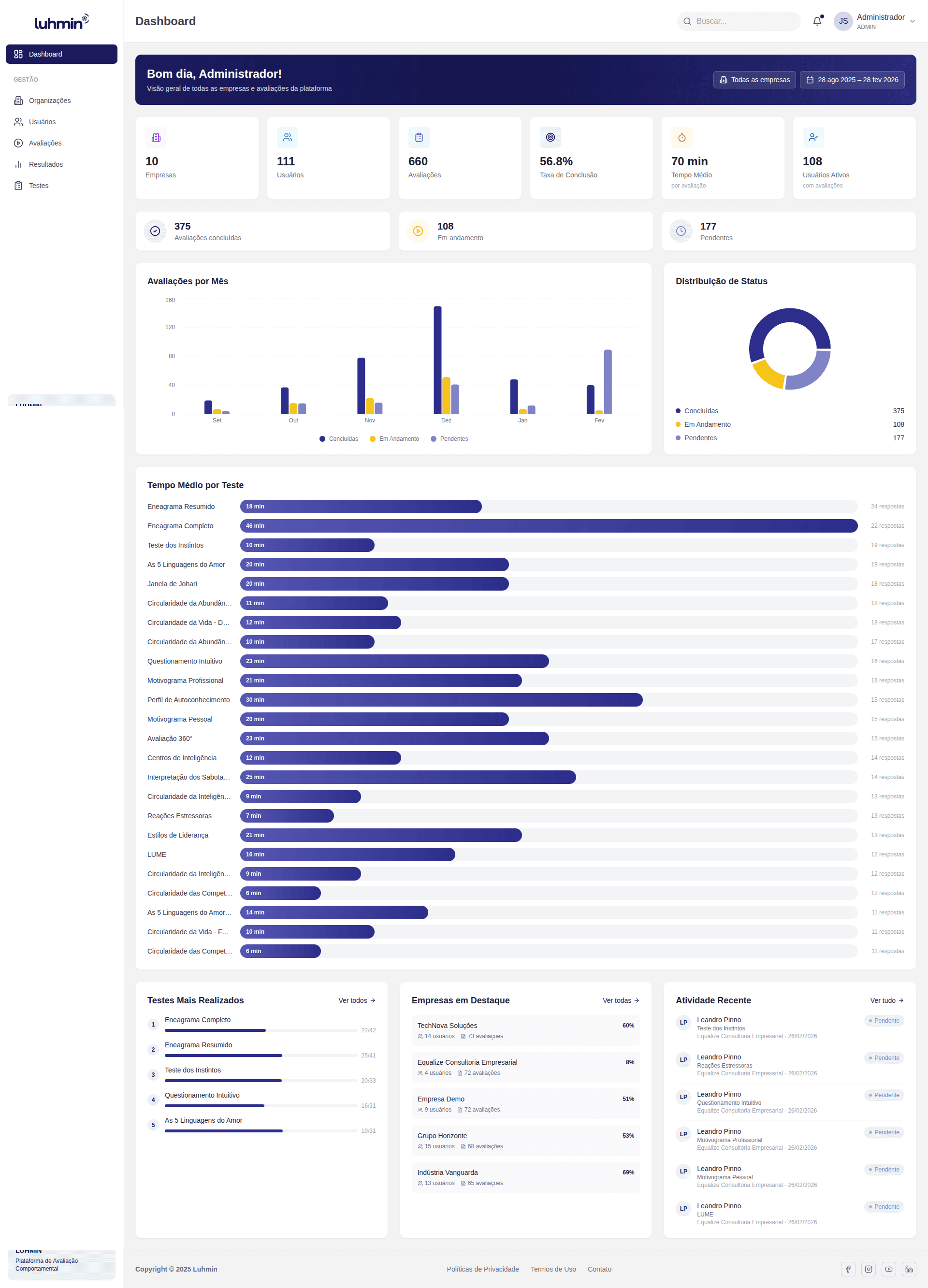Image resolution: width=928 pixels, height=1288 pixels.
Task: Open the Todas as empresas filter
Action: [x=754, y=80]
